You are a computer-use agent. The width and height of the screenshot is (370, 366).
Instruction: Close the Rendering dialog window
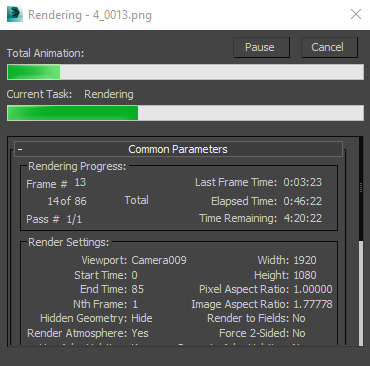point(356,14)
